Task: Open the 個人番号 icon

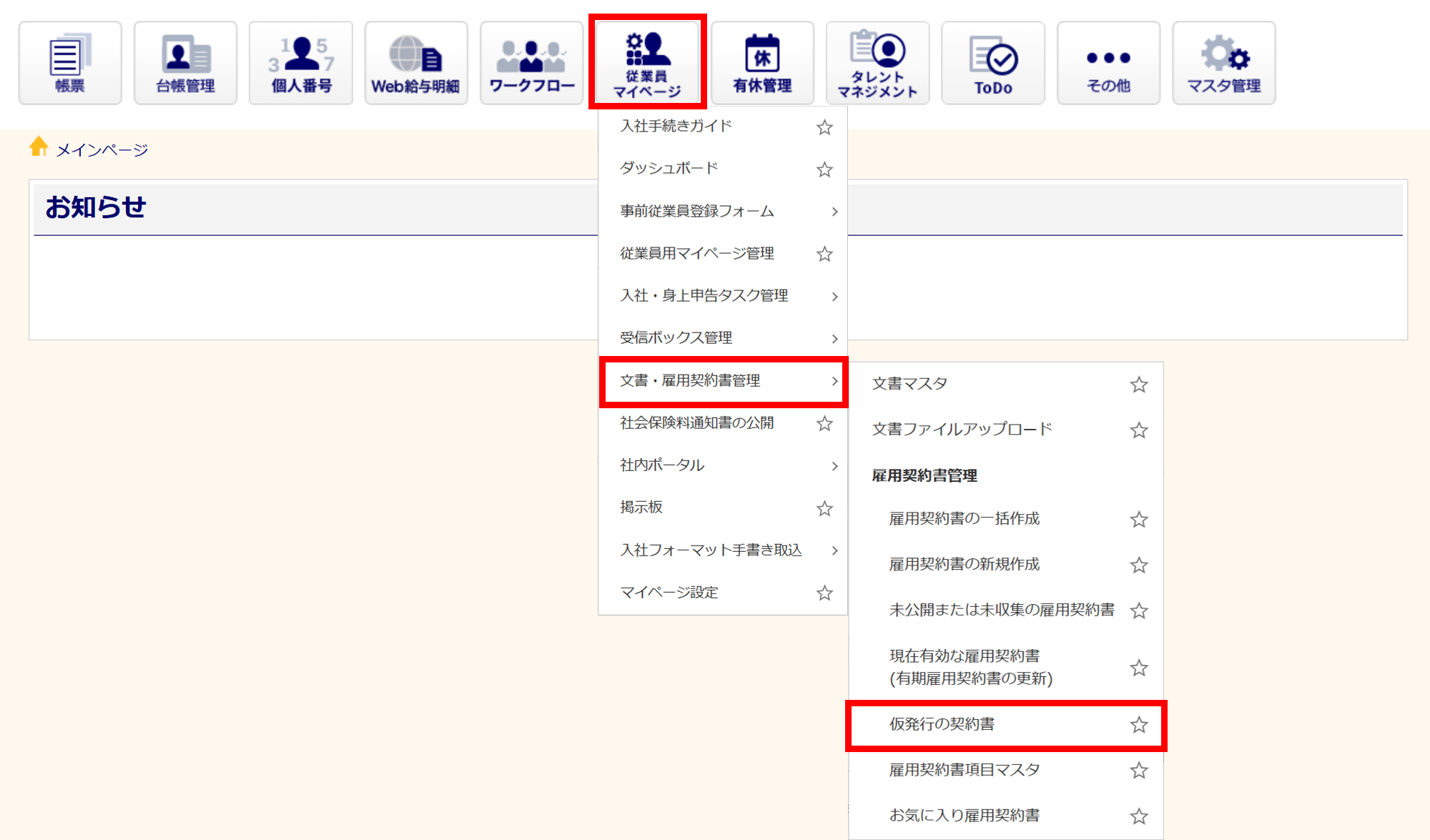Action: [x=301, y=63]
